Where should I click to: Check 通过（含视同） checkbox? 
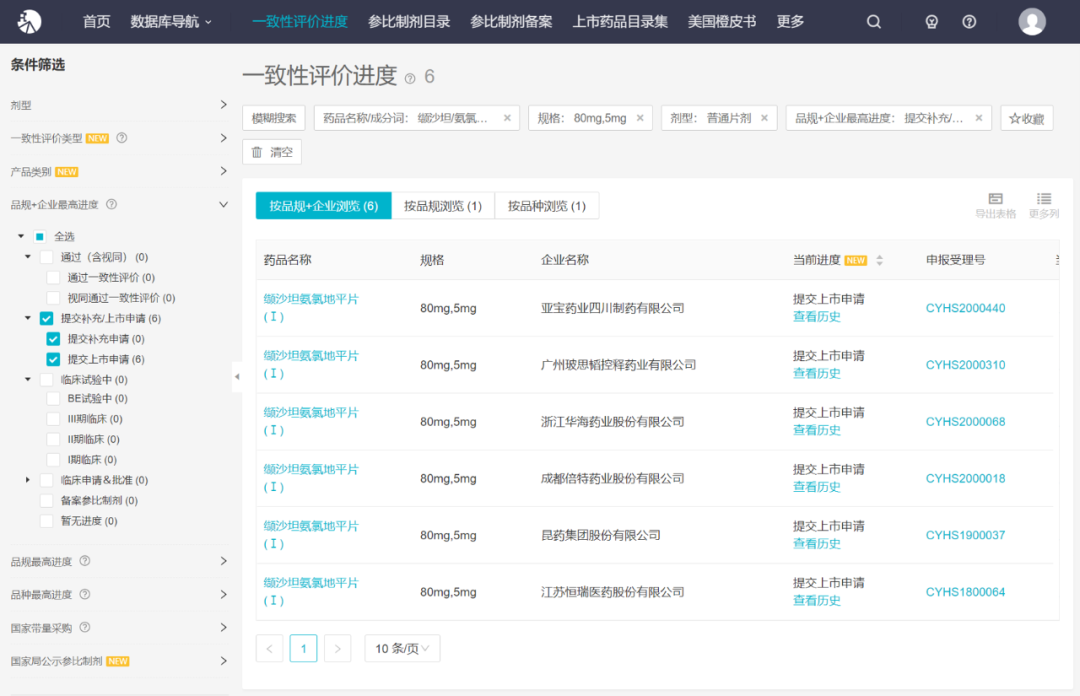click(x=47, y=257)
